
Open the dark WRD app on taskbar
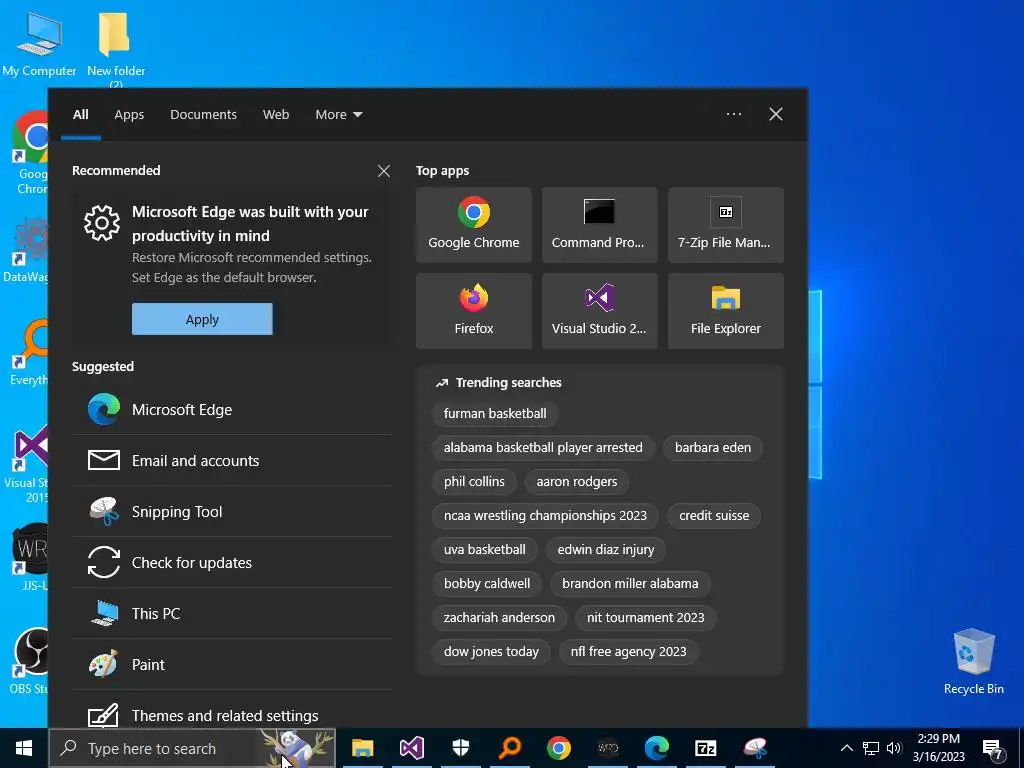pyautogui.click(x=608, y=748)
